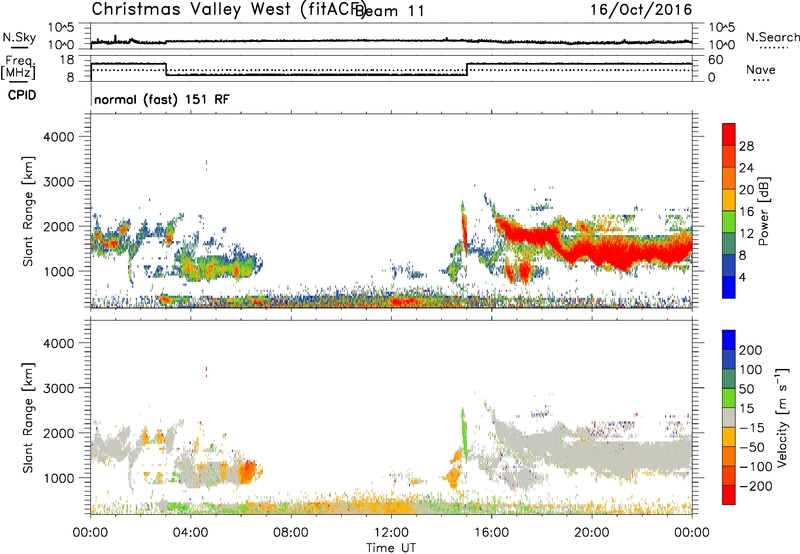Click the "normal (fast) 151 RF" text
800x554 pixels.
[162, 99]
